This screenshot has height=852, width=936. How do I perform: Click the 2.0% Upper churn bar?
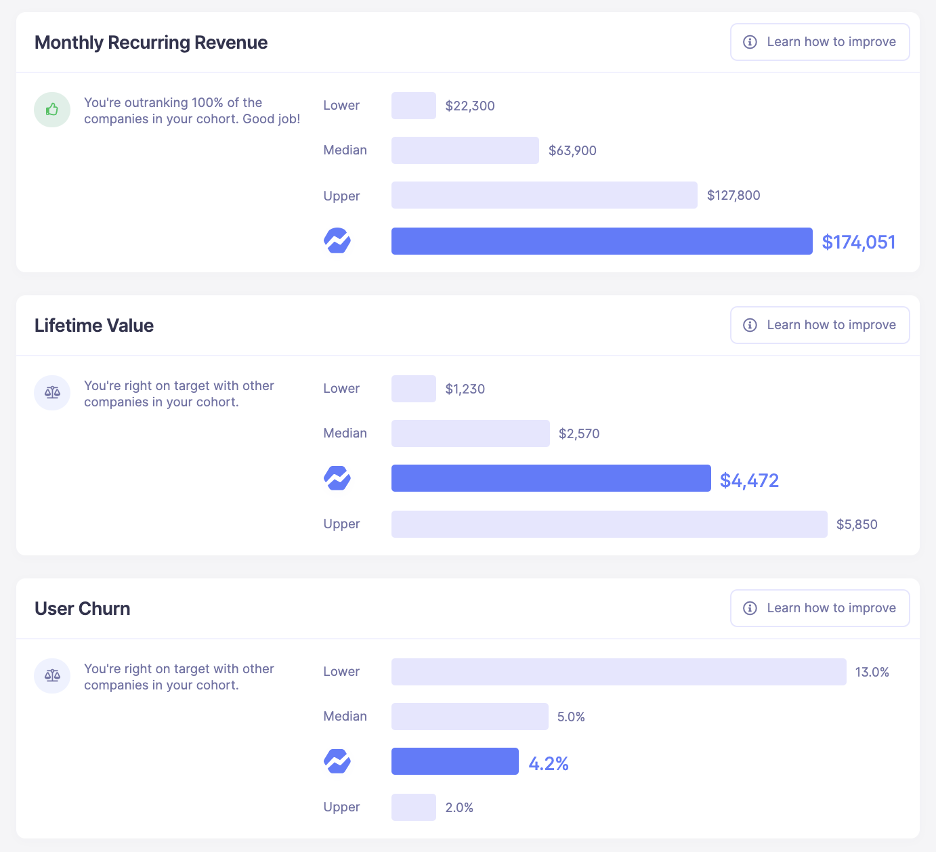pyautogui.click(x=414, y=807)
